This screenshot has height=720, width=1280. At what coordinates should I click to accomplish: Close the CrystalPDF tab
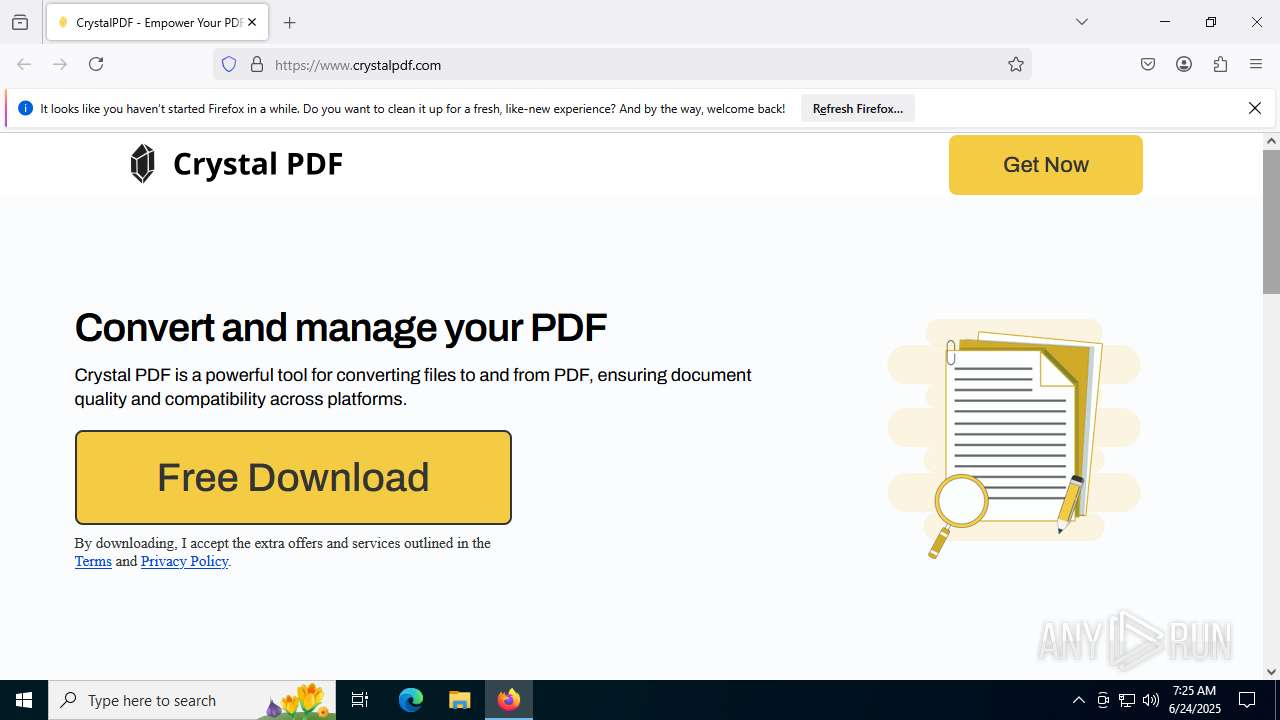tap(252, 22)
